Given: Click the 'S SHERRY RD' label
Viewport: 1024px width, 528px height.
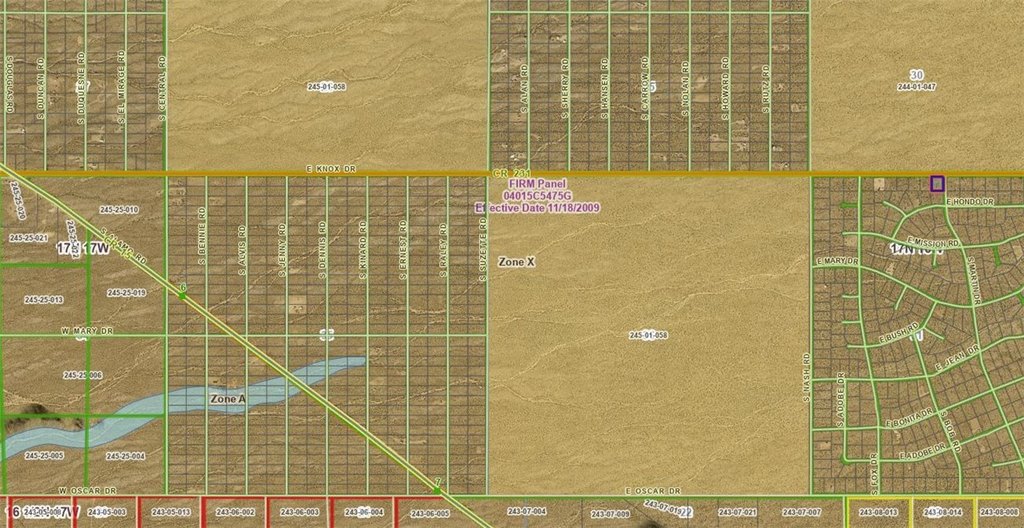Looking at the screenshot, I should (x=566, y=90).
